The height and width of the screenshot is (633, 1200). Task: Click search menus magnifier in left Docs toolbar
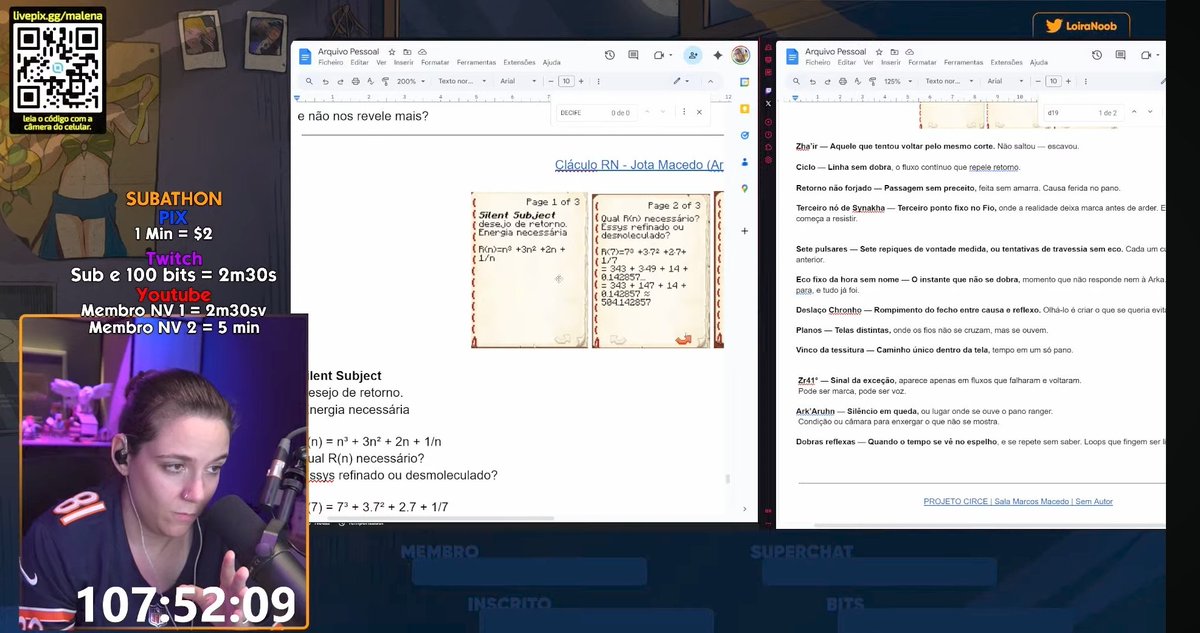(x=310, y=81)
